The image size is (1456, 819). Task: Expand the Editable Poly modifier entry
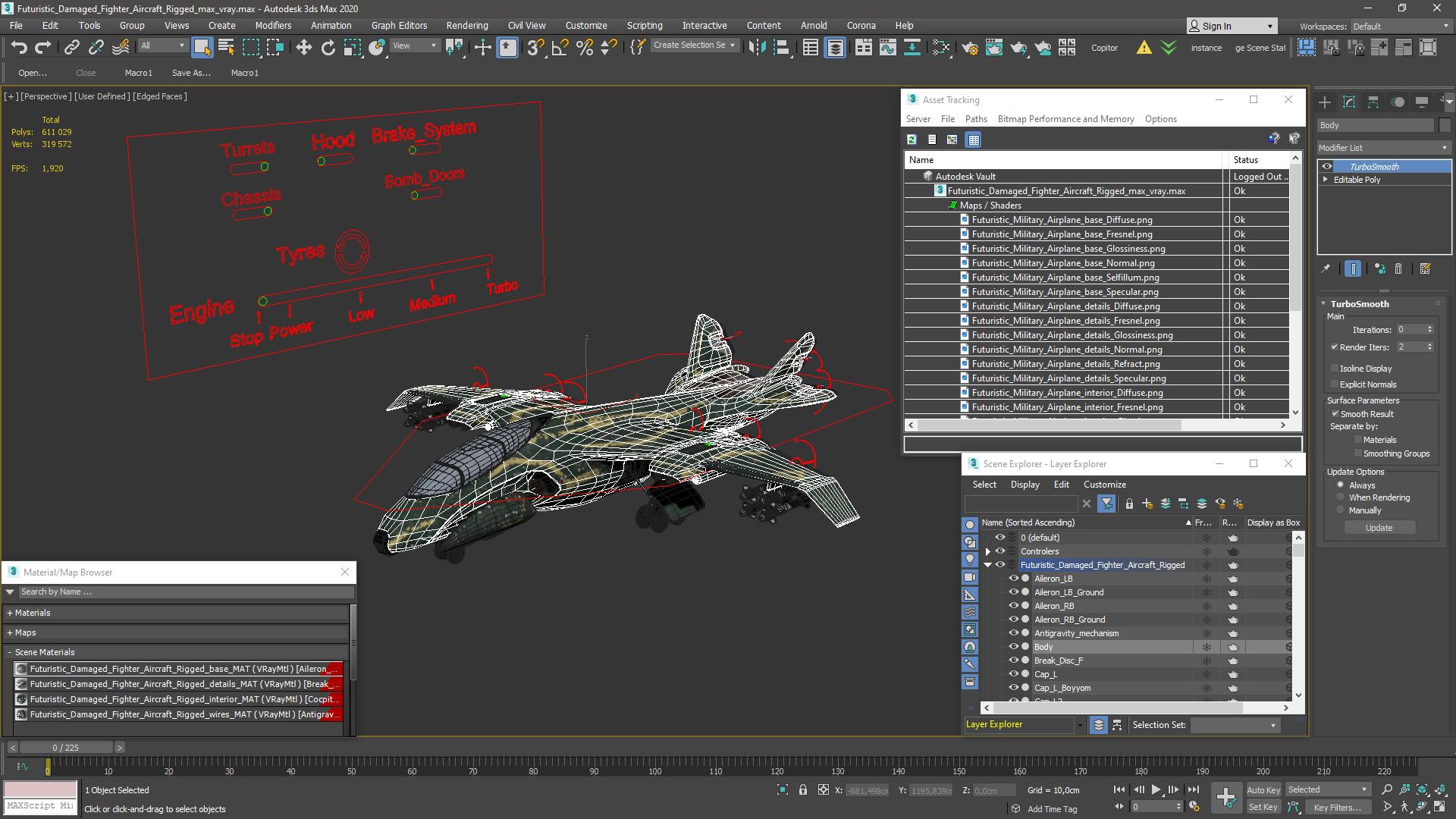pos(1326,180)
